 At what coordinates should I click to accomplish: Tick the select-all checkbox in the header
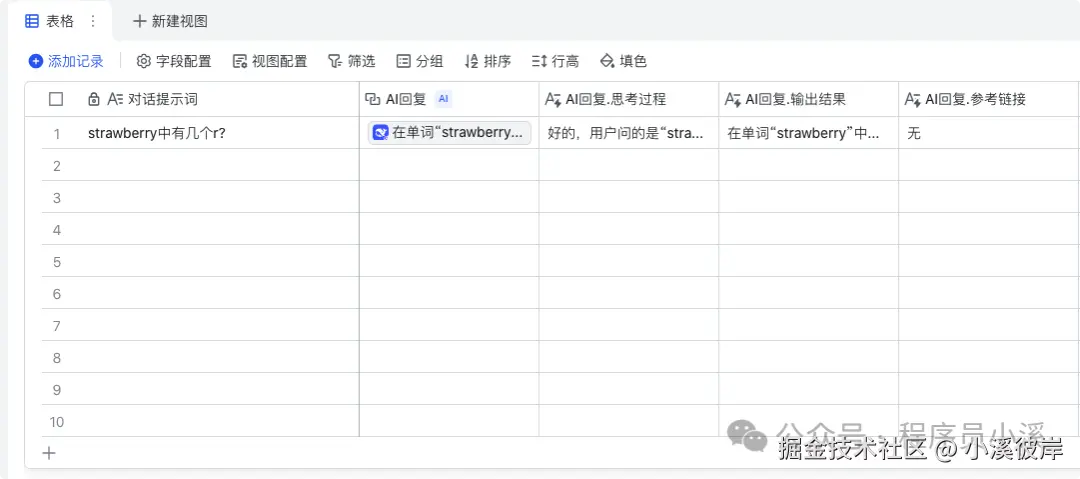[56, 99]
